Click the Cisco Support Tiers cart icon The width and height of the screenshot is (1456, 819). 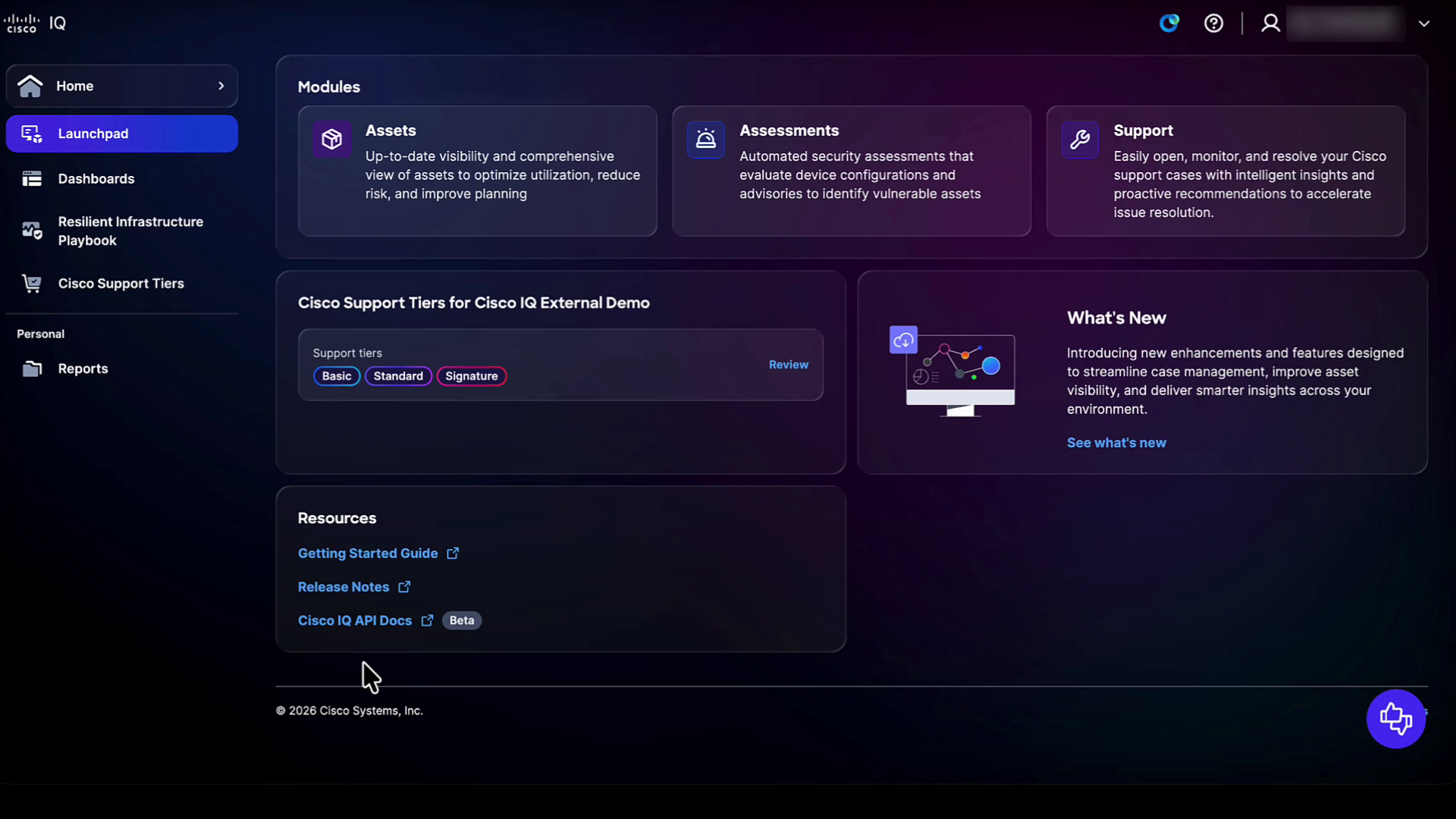[32, 284]
